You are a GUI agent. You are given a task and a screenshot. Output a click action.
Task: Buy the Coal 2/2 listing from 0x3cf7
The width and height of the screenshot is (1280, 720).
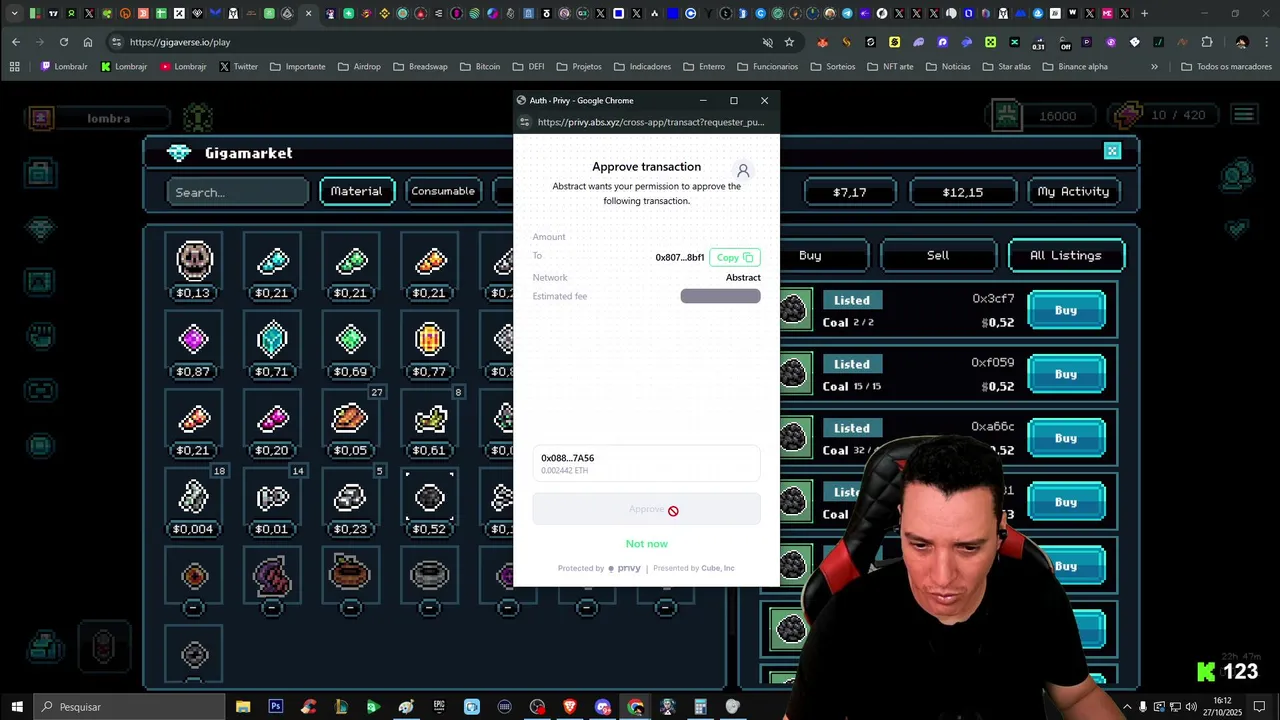pos(1066,310)
